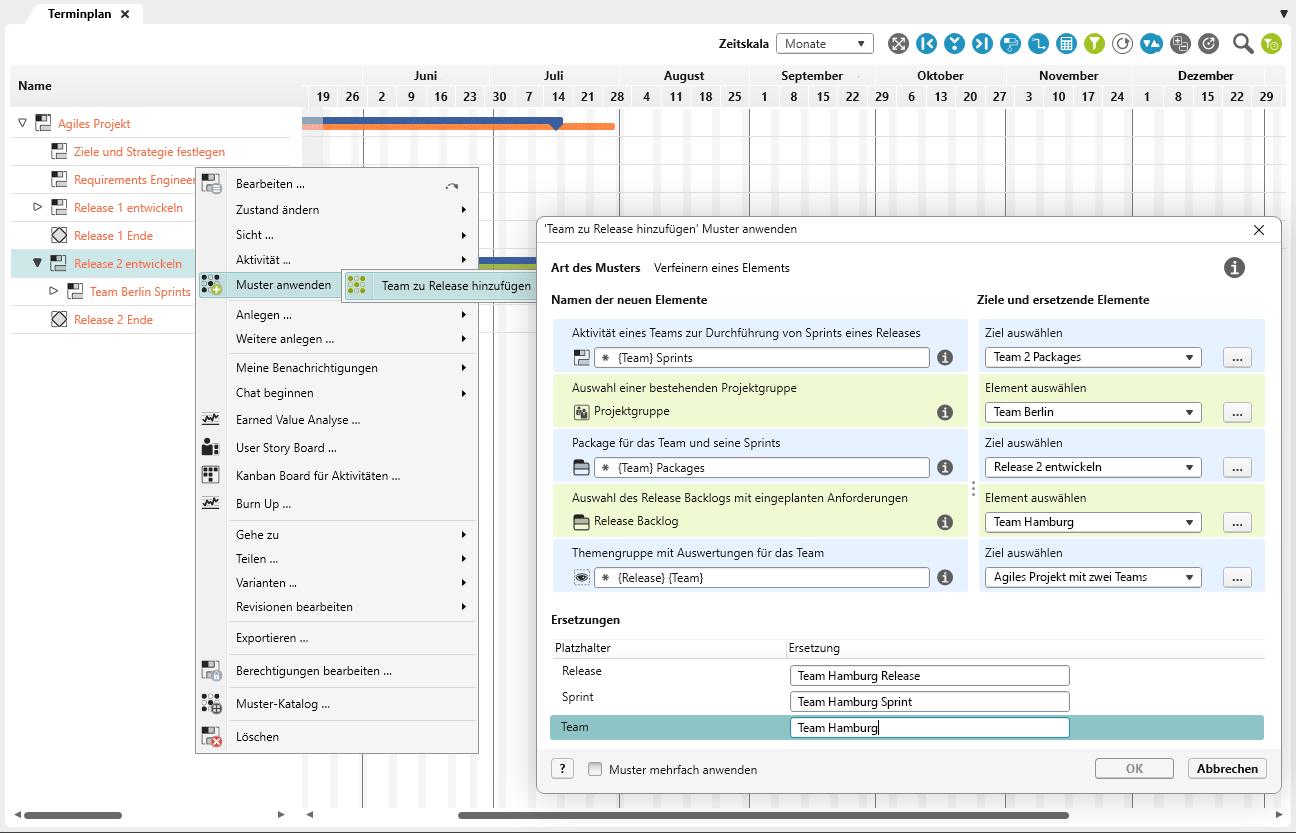Click the Abbrechen button

(x=1227, y=768)
